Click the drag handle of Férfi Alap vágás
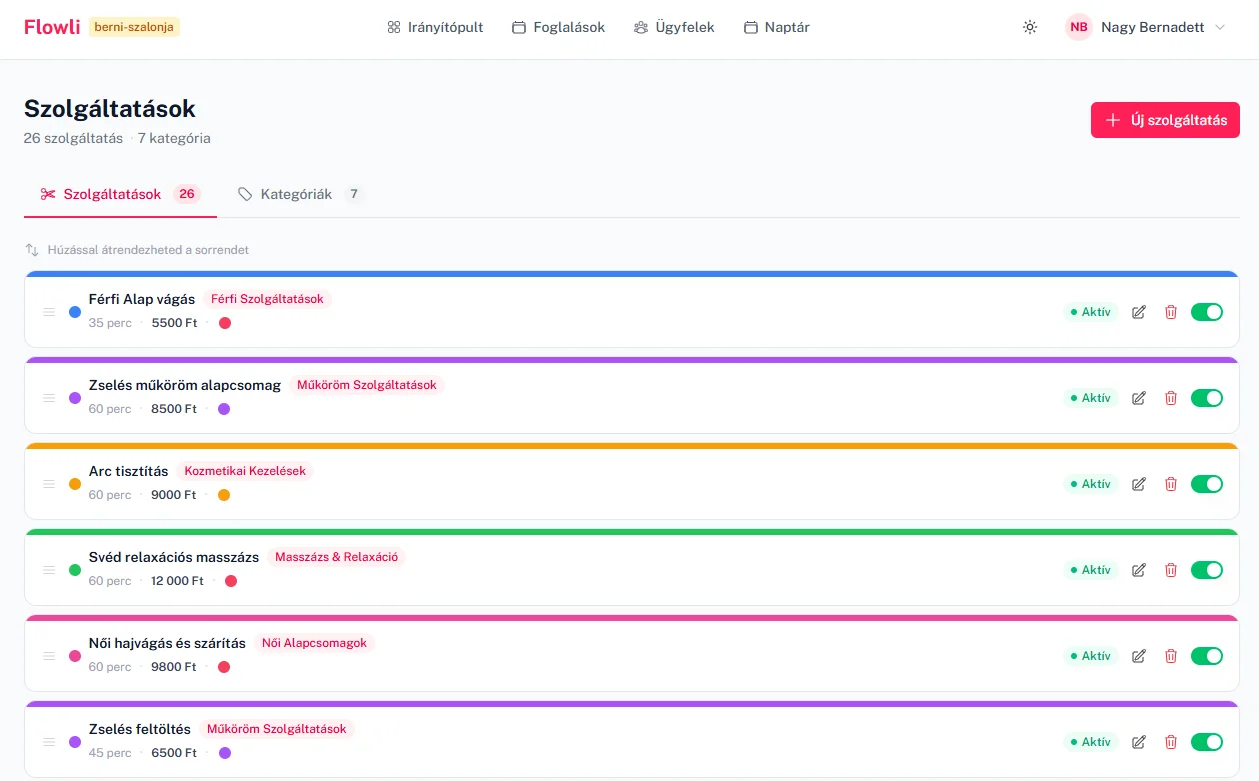The height and width of the screenshot is (781, 1259). click(49, 312)
